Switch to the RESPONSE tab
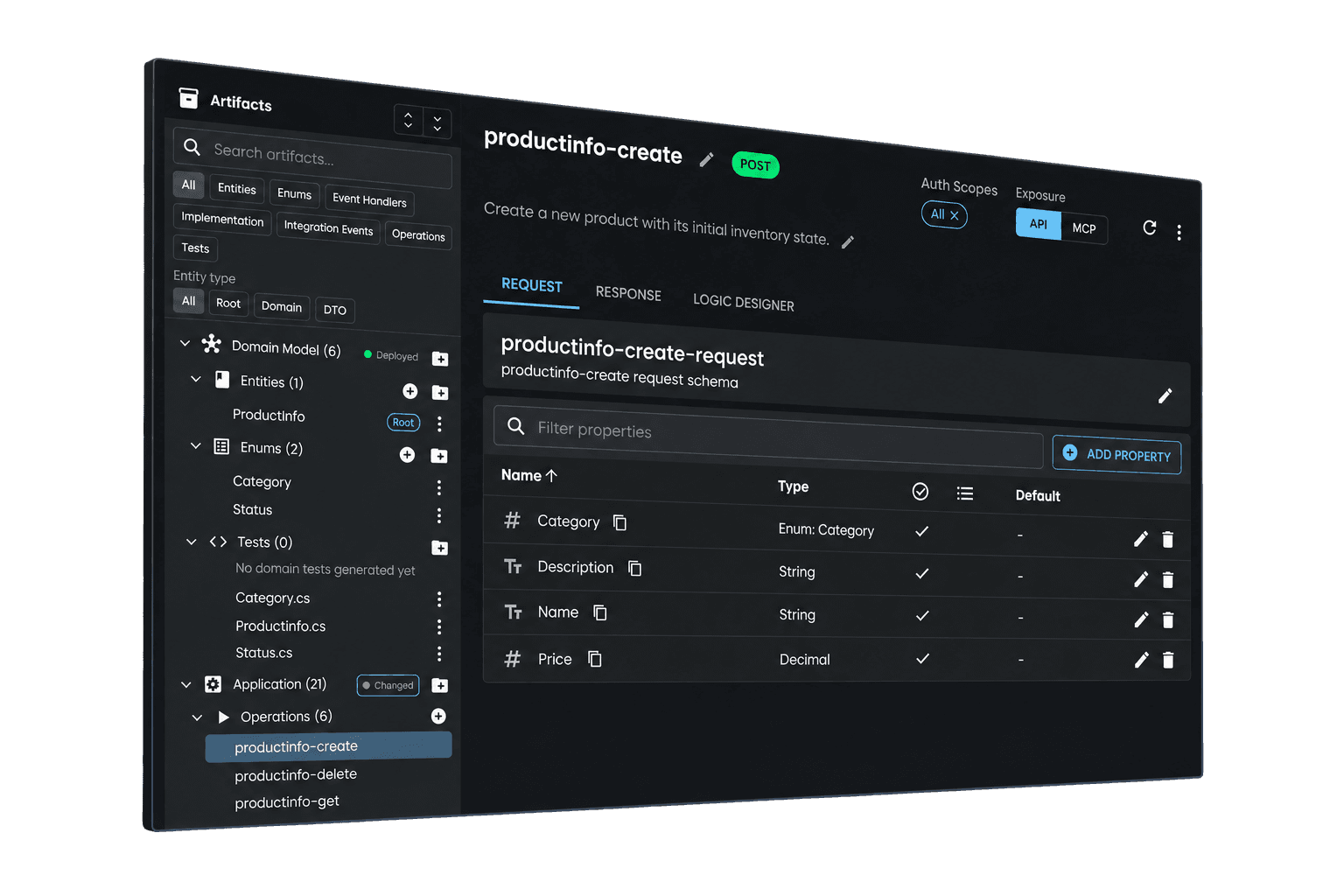The height and width of the screenshot is (896, 1344). click(x=628, y=293)
